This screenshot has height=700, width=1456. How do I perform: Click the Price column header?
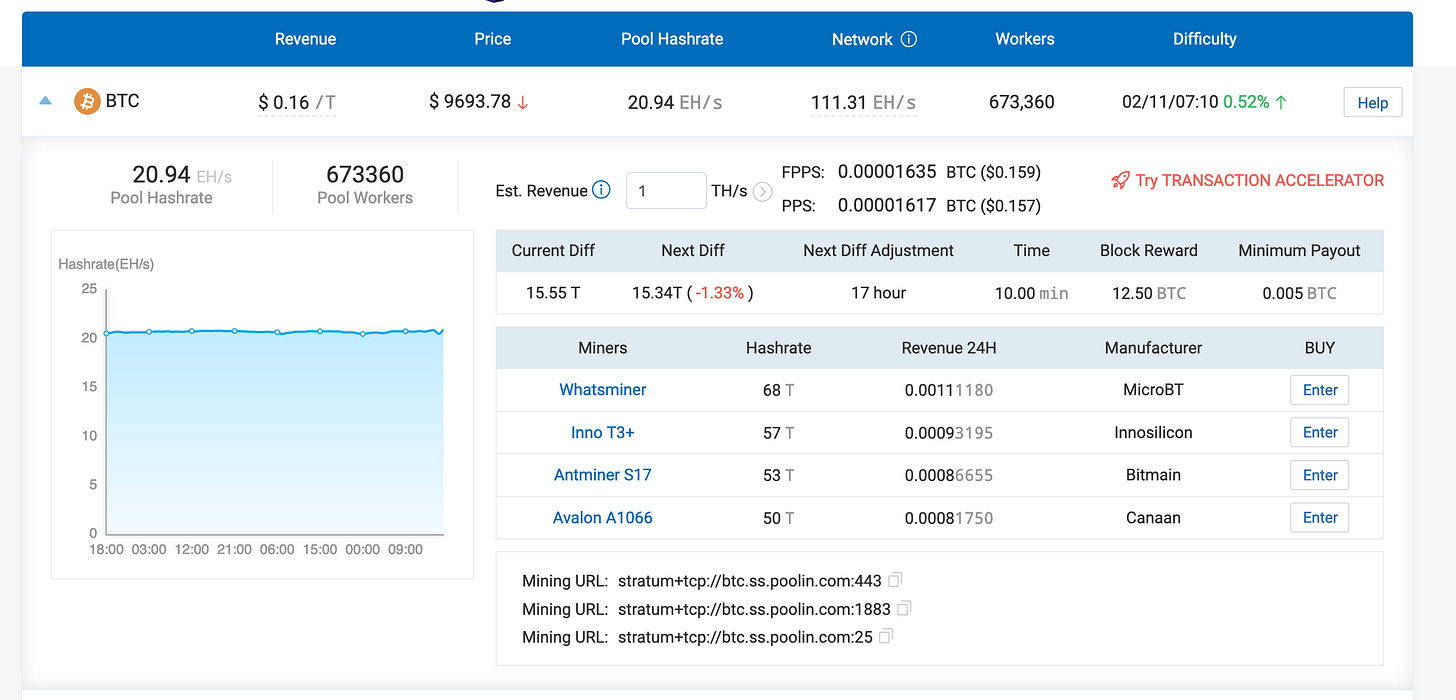493,39
